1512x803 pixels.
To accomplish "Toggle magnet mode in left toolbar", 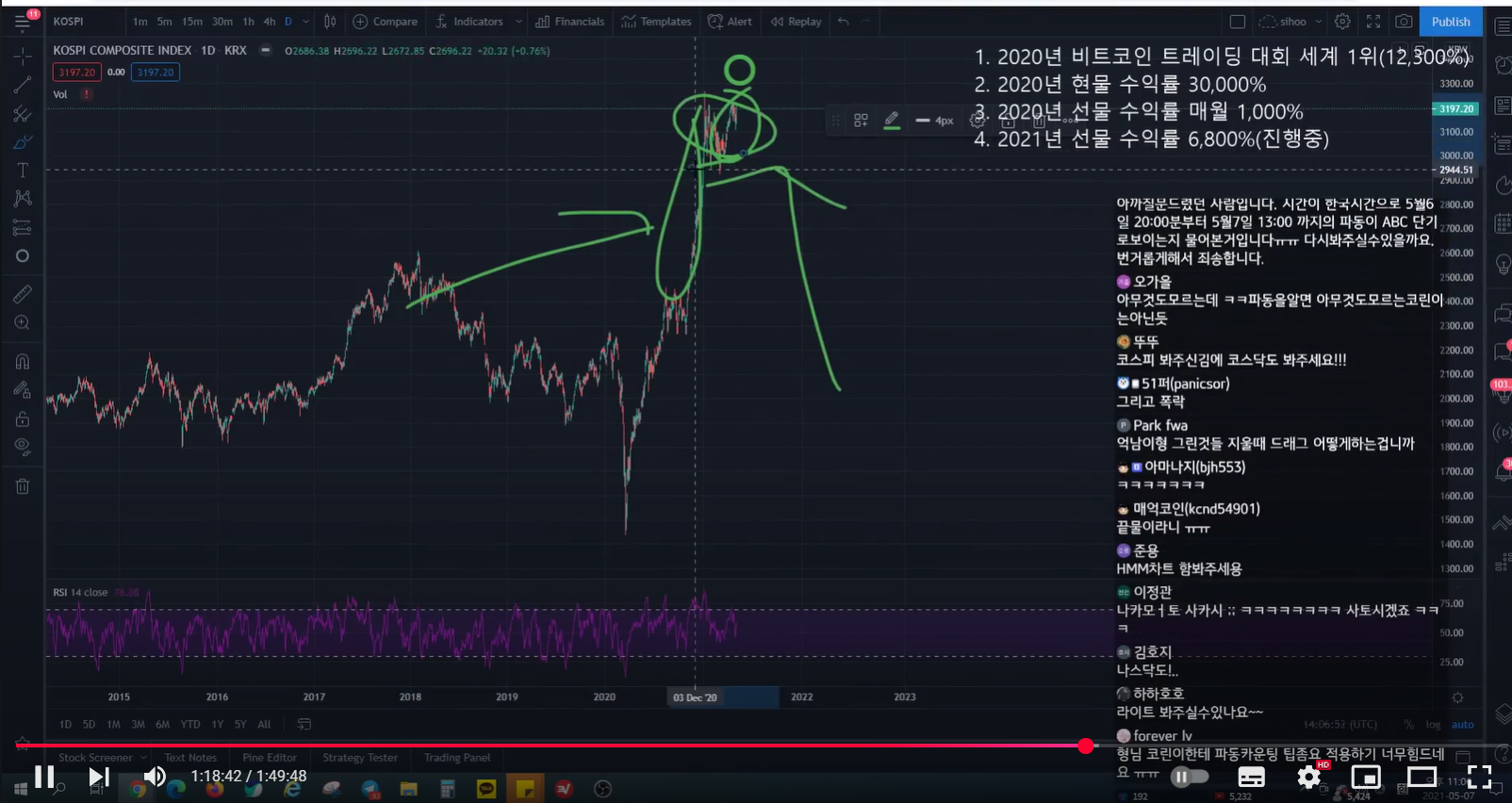I will click(23, 362).
